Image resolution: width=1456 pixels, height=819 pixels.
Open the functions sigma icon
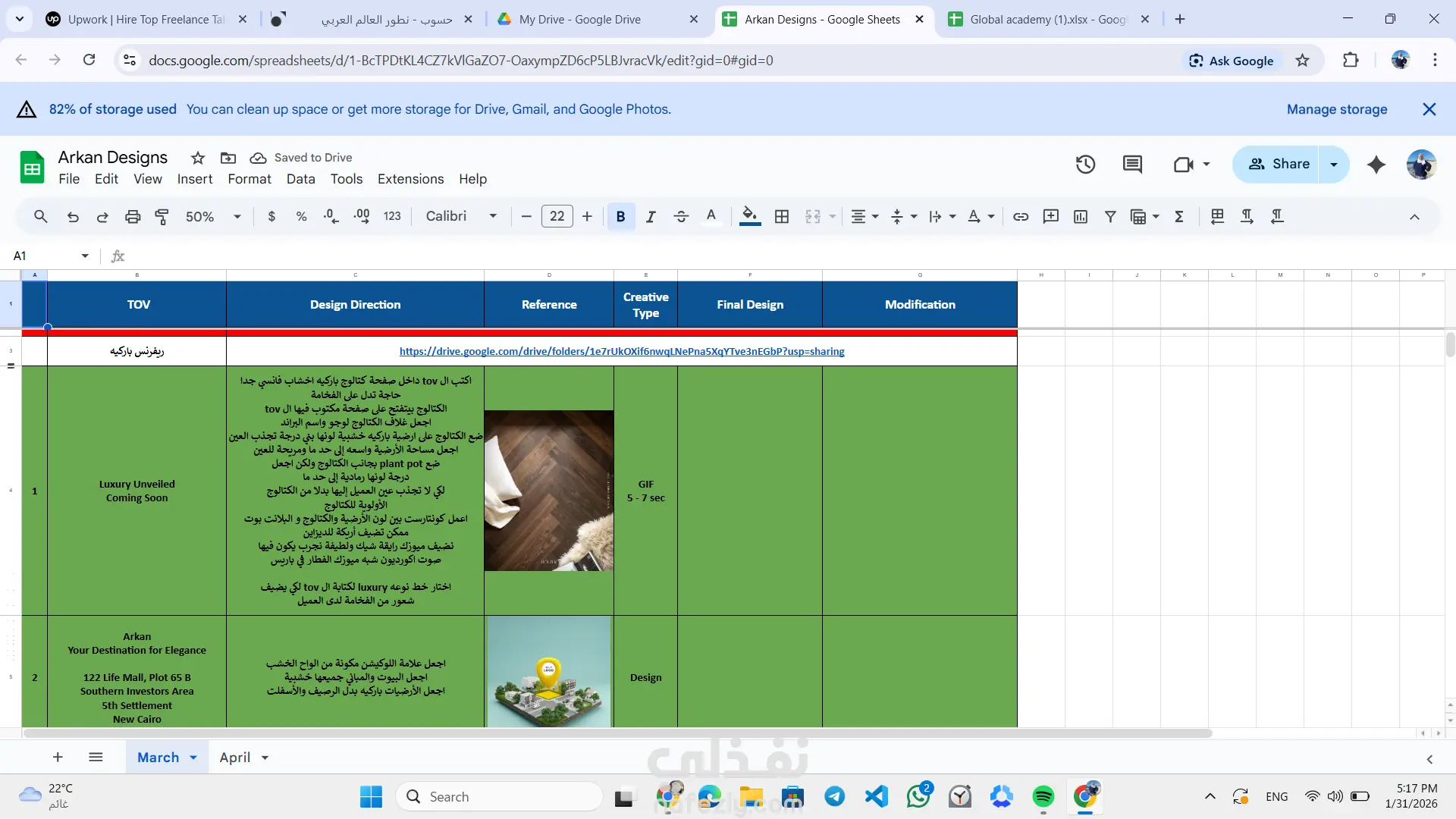tap(1179, 217)
